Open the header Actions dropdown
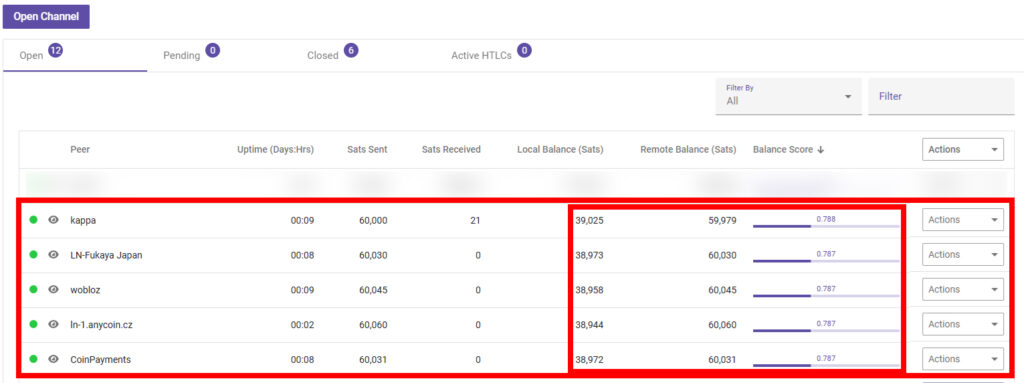 [x=963, y=150]
